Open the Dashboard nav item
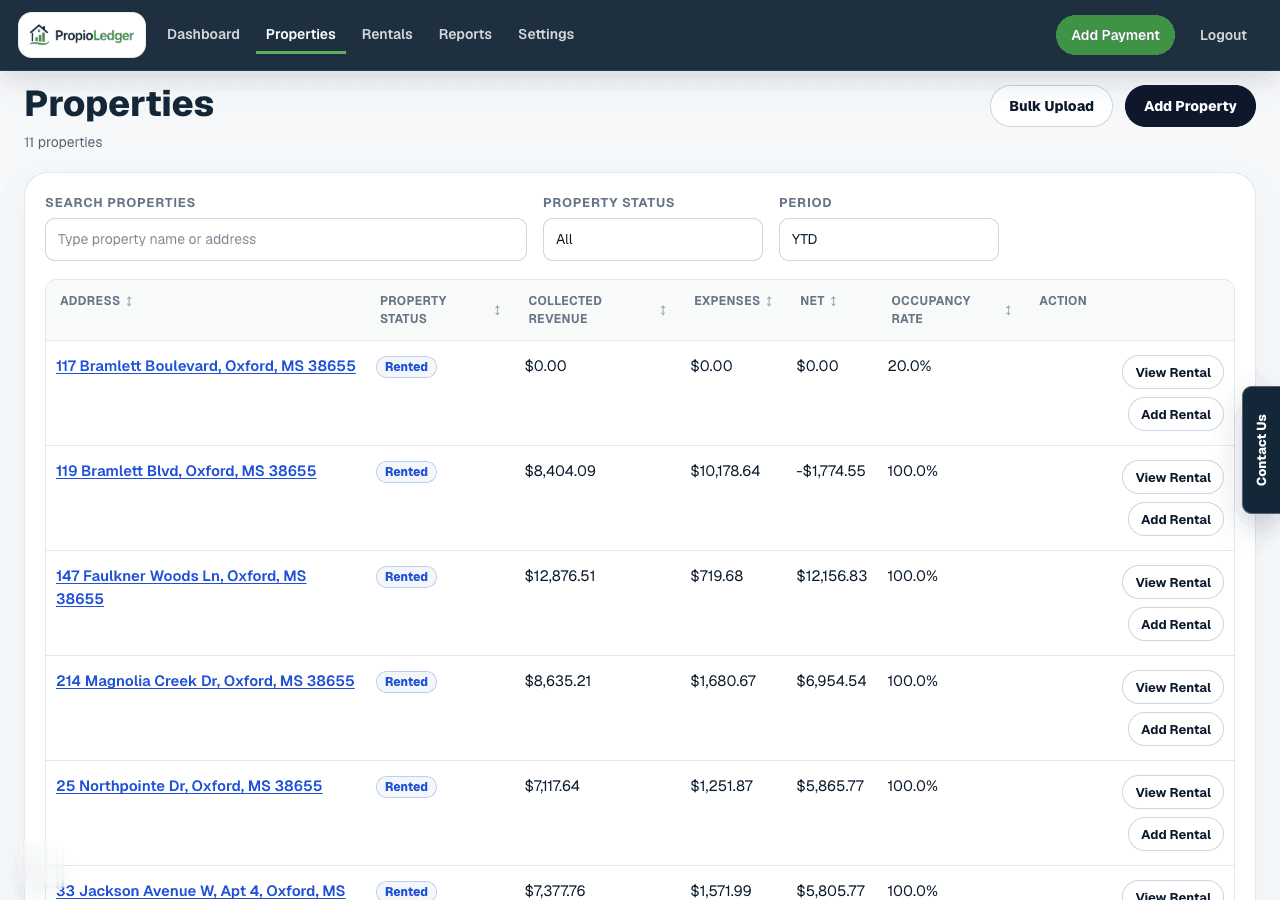 coord(203,34)
